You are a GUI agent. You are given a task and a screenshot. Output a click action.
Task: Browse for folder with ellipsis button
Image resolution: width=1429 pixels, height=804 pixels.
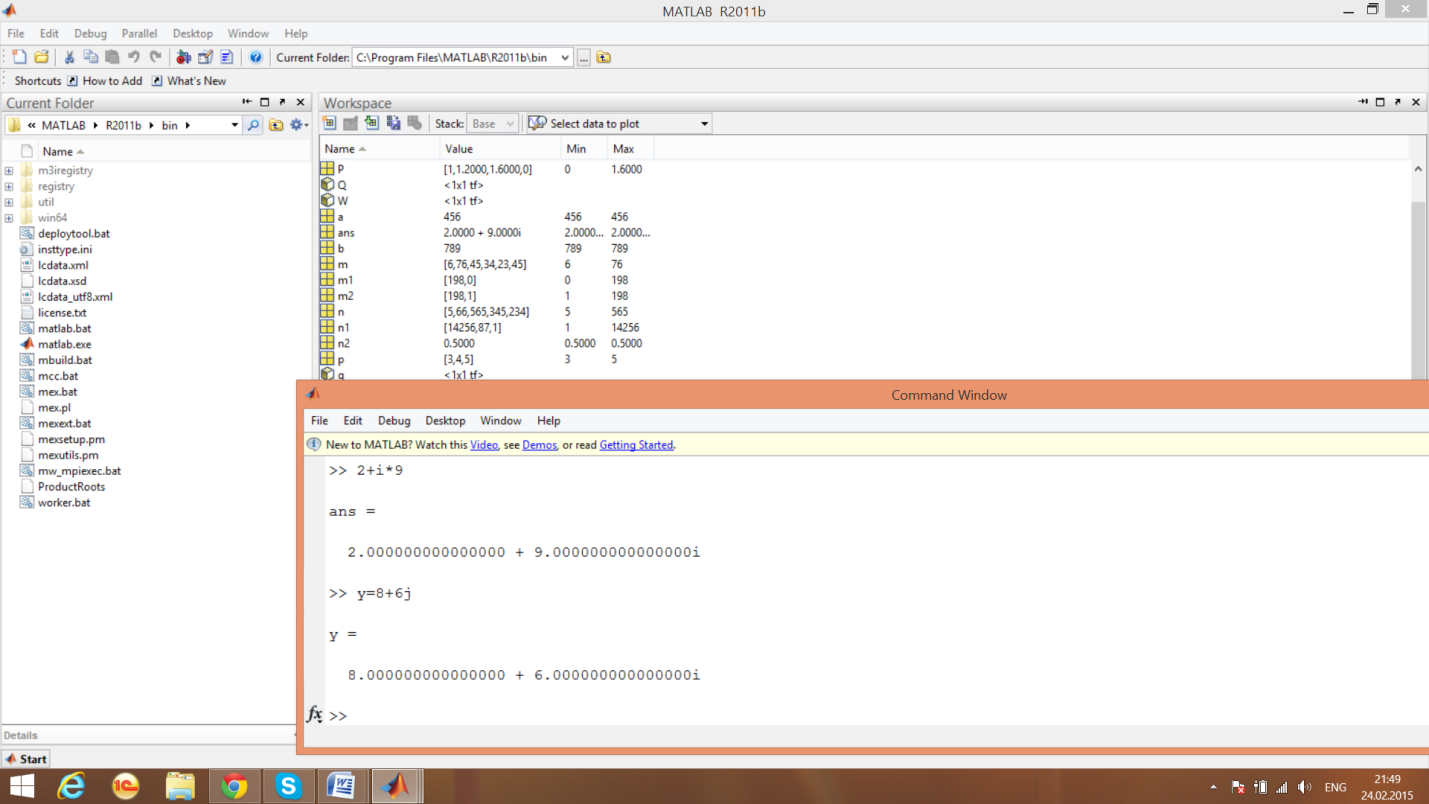[584, 57]
